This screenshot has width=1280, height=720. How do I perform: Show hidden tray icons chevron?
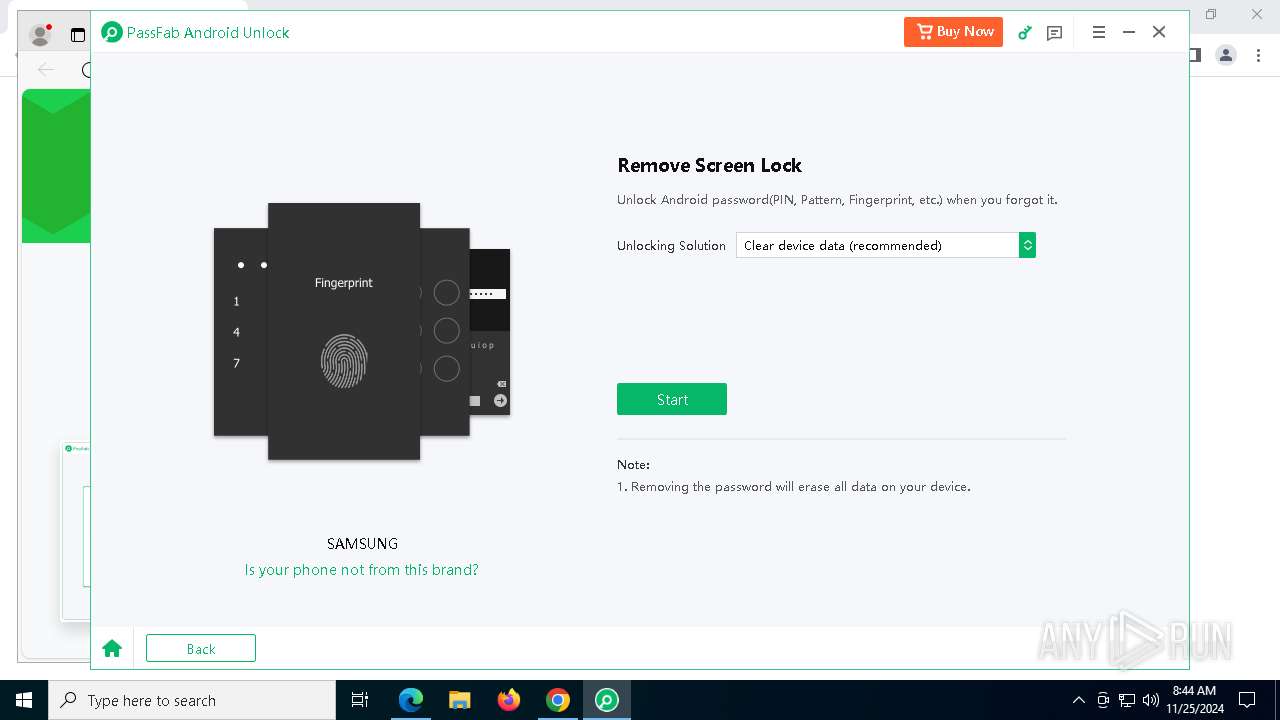[1078, 700]
